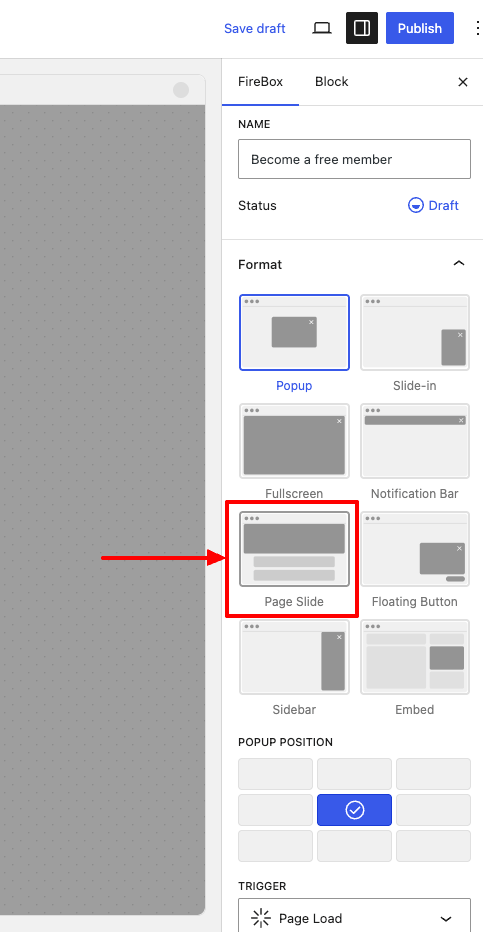Choose the top-left popup position
Screen dimensions: 483x932
(x=276, y=774)
